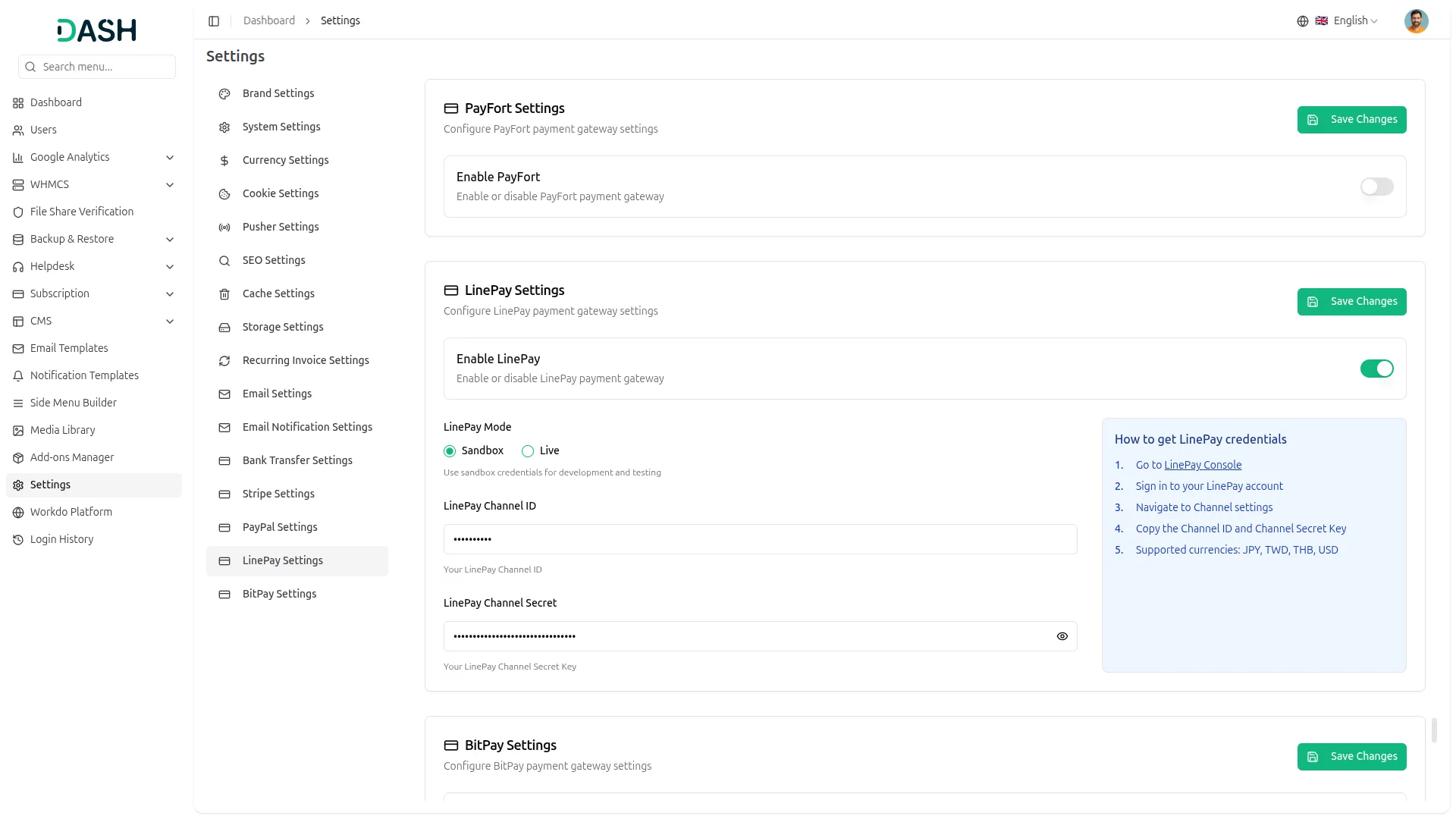Save changes for PayFort Settings

point(1351,120)
